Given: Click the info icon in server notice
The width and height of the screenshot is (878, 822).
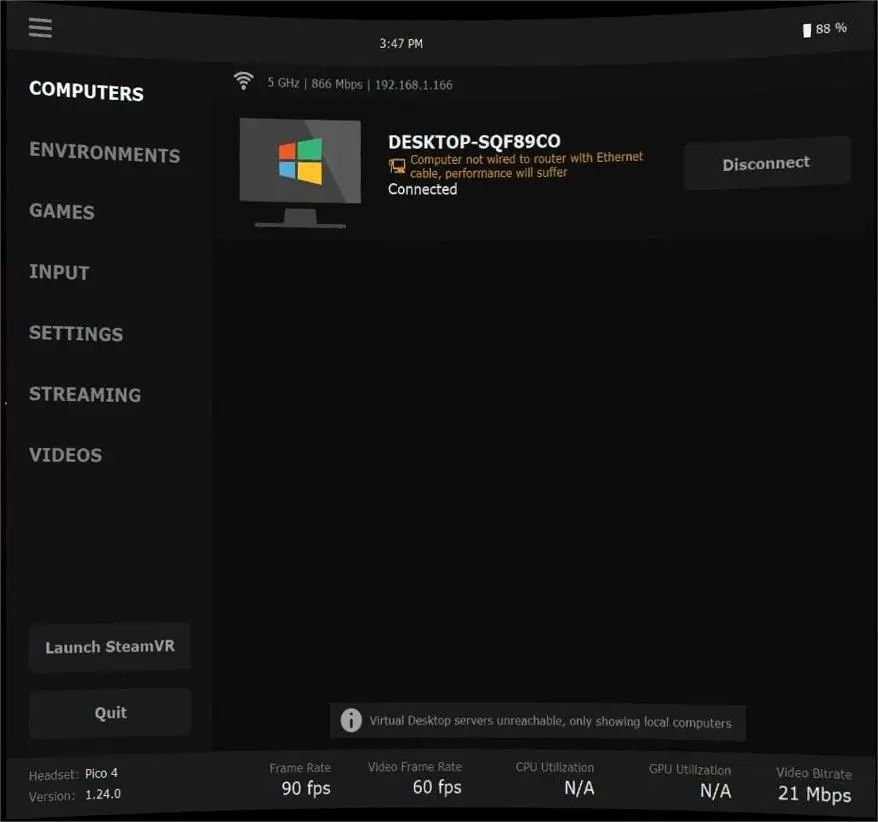Looking at the screenshot, I should pyautogui.click(x=351, y=720).
